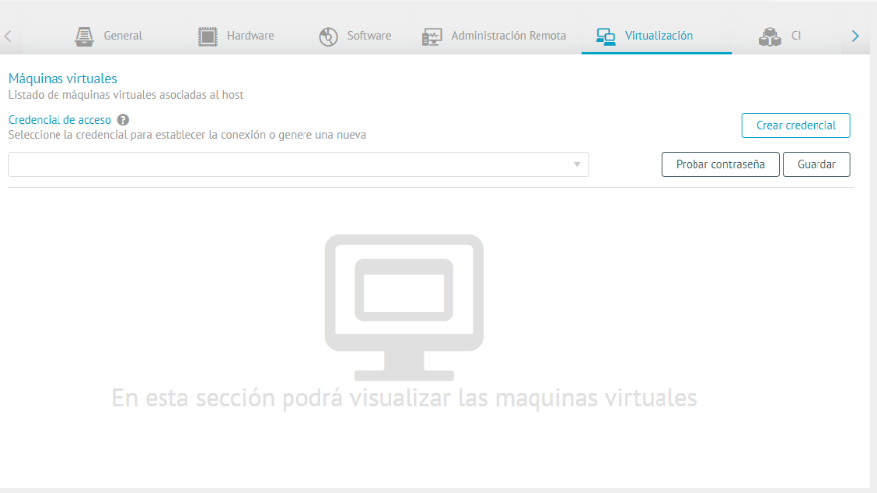
Task: Click the remote administration monitor icon
Action: pyautogui.click(x=432, y=37)
